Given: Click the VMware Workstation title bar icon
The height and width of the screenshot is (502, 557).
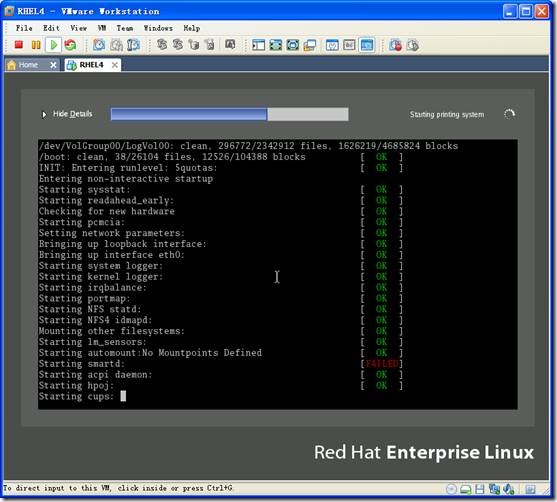Looking at the screenshot, I should (x=9, y=11).
